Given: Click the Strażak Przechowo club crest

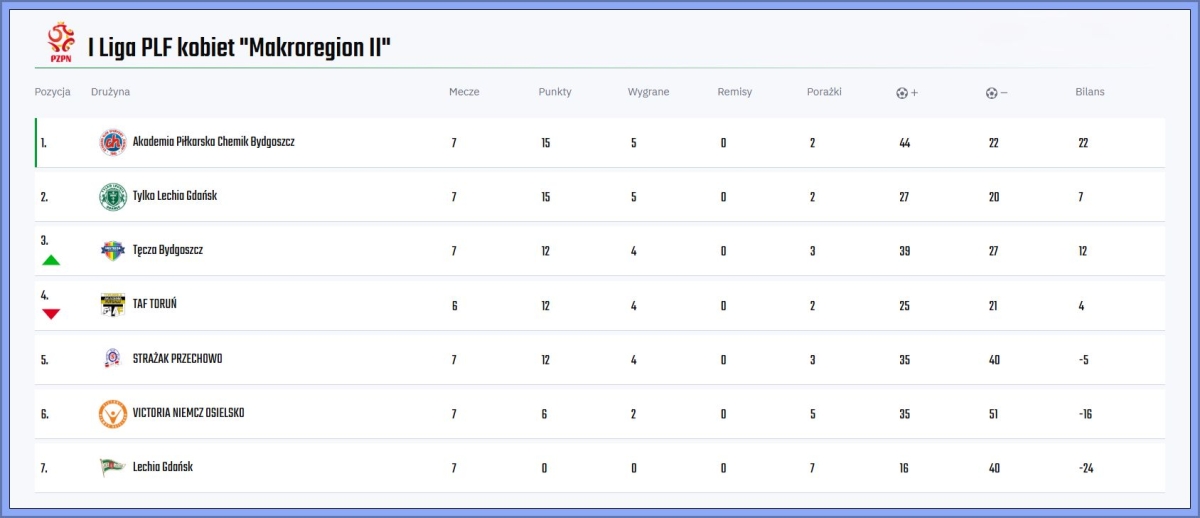Looking at the screenshot, I should pos(112,359).
